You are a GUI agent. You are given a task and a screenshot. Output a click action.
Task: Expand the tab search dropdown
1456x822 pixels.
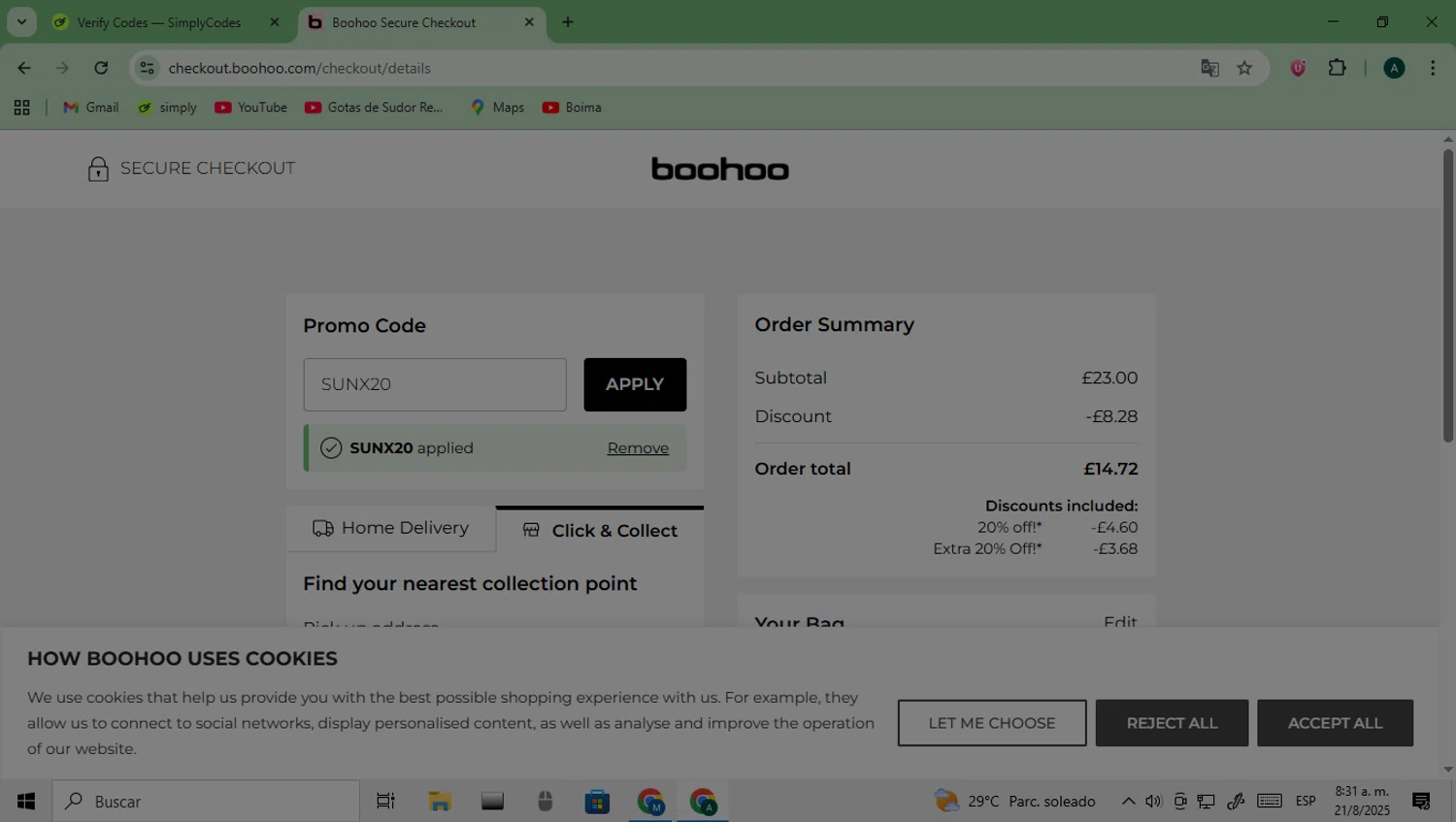tap(21, 22)
